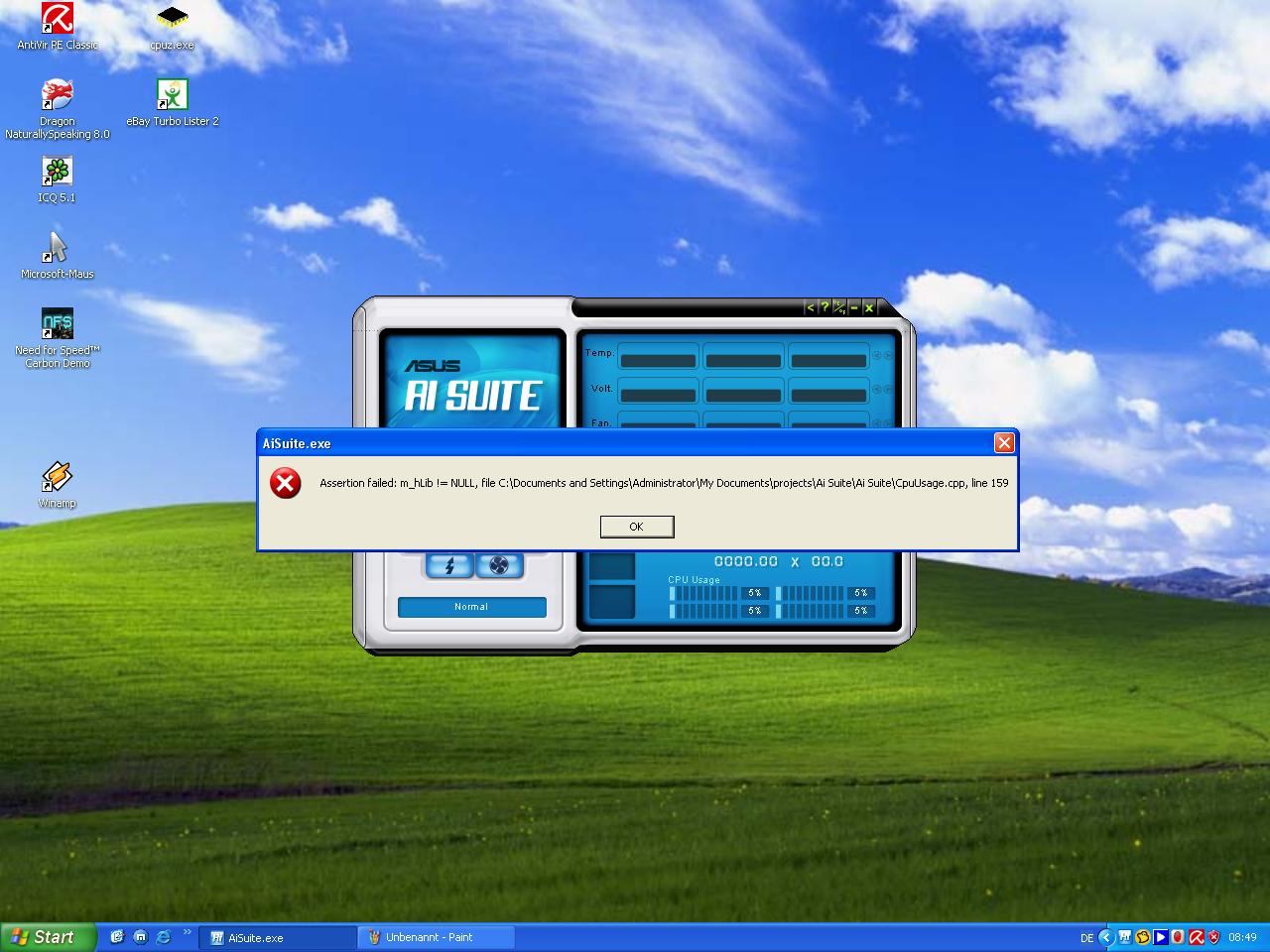
Task: Click the assertion failed message text
Action: [664, 483]
